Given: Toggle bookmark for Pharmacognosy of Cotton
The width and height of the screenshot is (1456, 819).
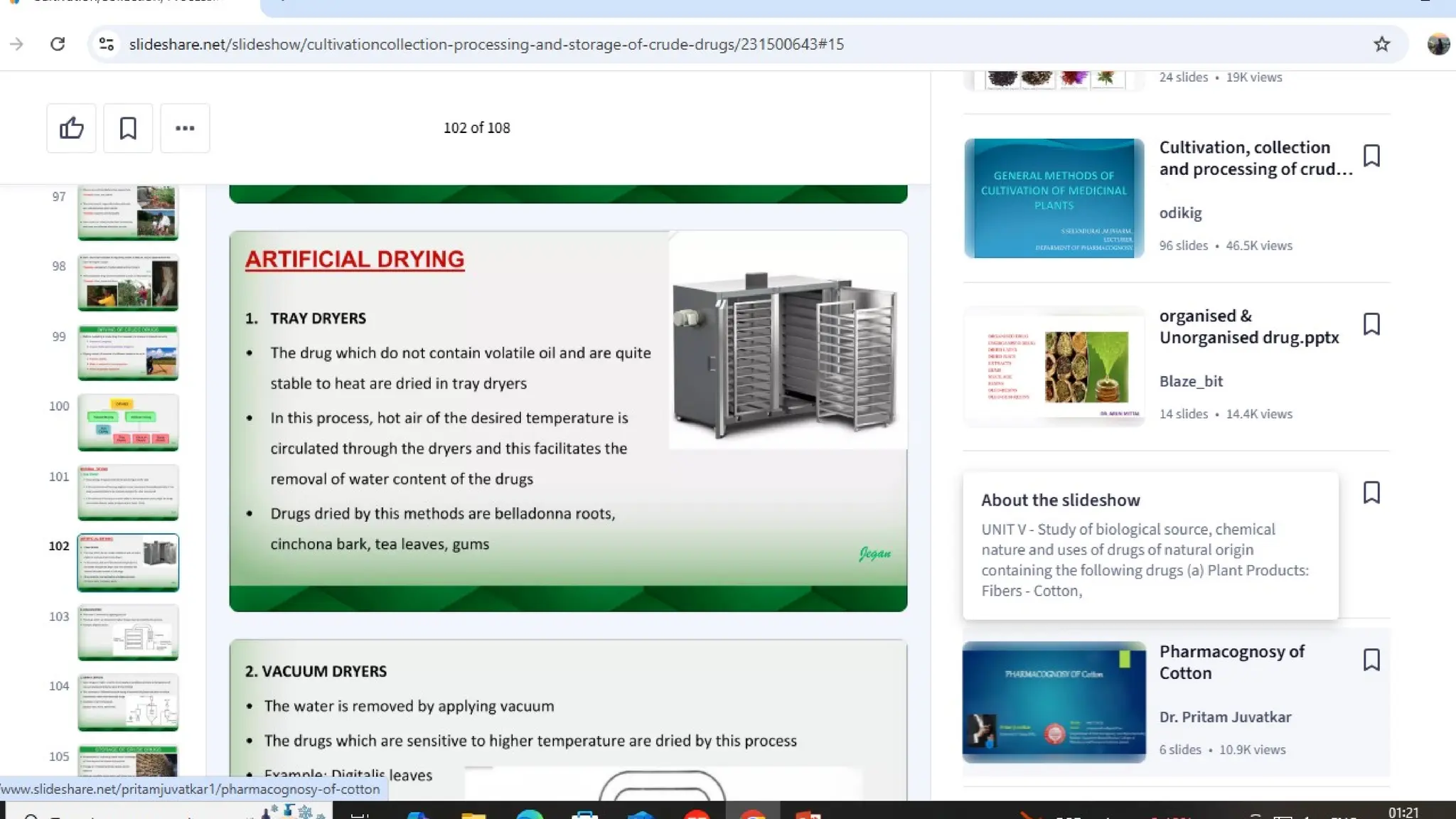Looking at the screenshot, I should tap(1371, 660).
